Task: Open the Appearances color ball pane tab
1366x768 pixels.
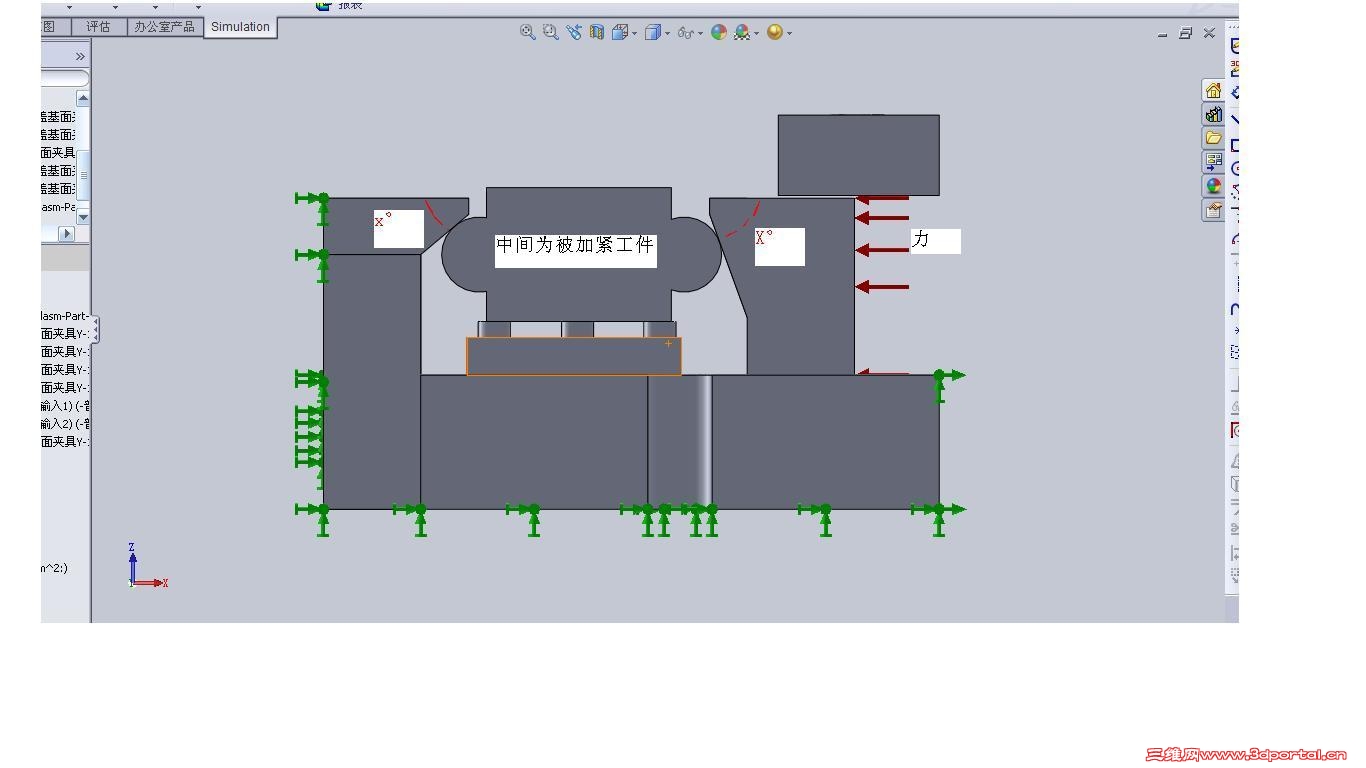Action: pyautogui.click(x=1213, y=186)
